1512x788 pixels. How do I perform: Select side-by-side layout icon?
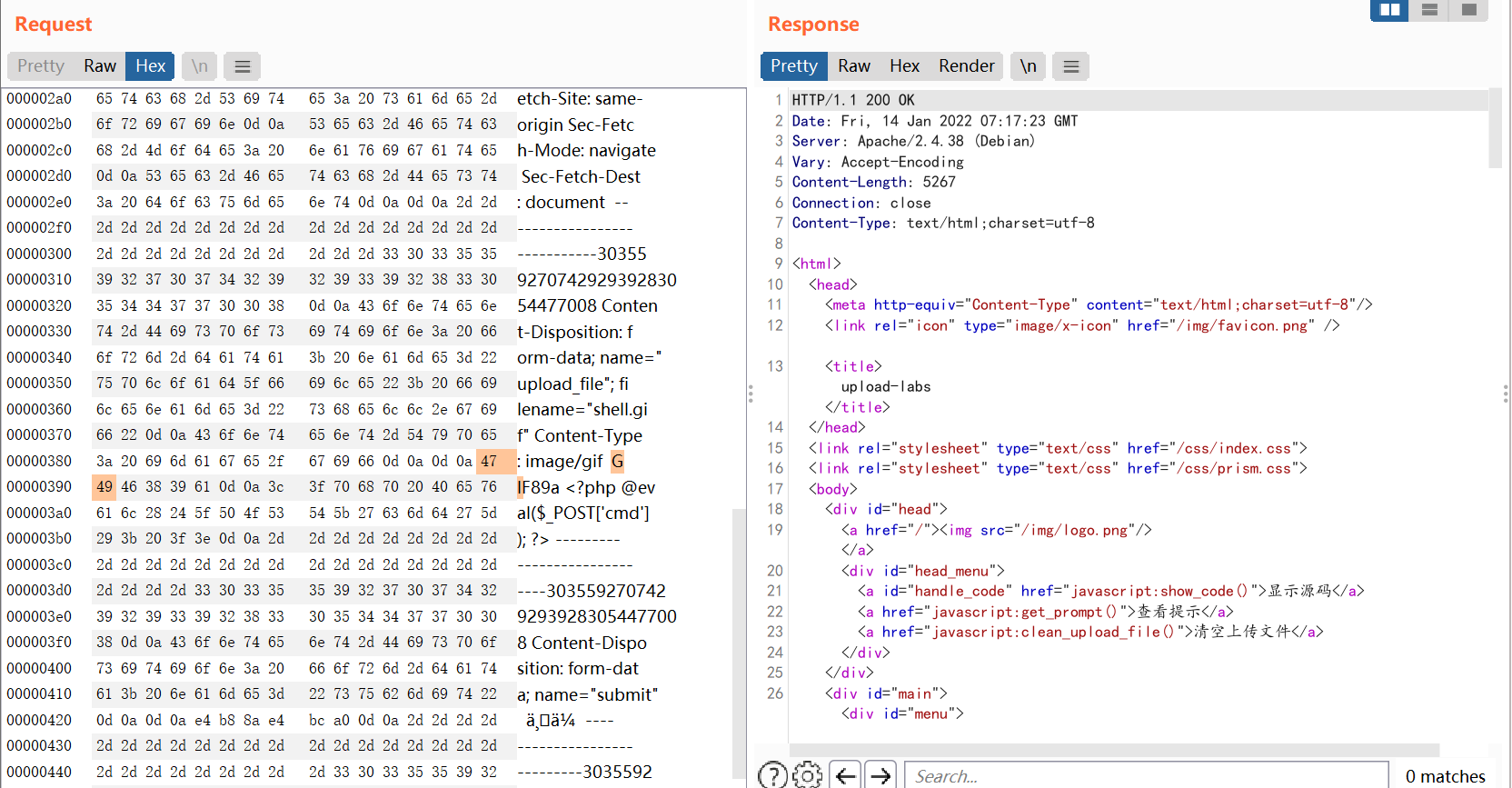1389,10
